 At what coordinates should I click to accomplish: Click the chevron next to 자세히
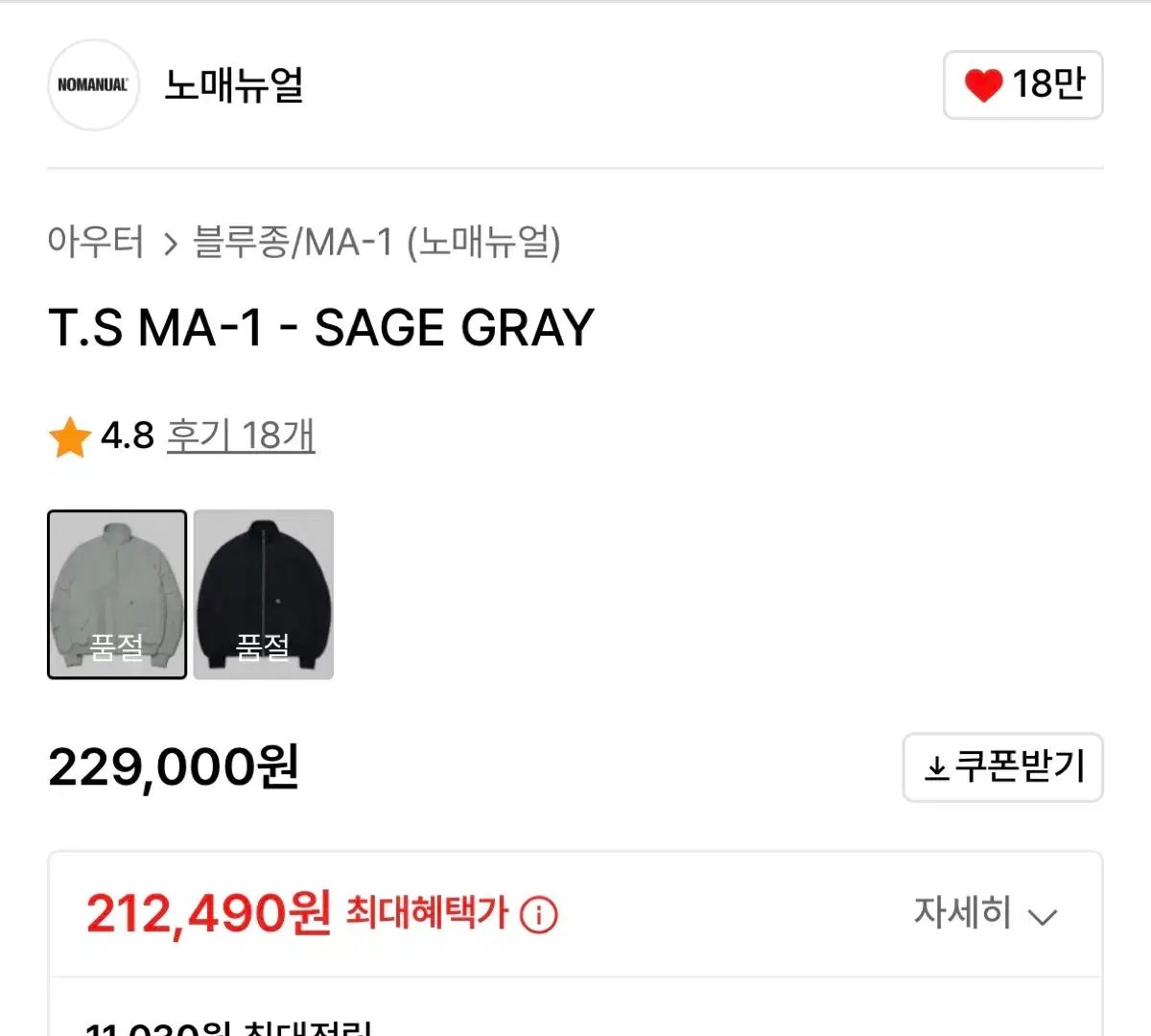1042,916
